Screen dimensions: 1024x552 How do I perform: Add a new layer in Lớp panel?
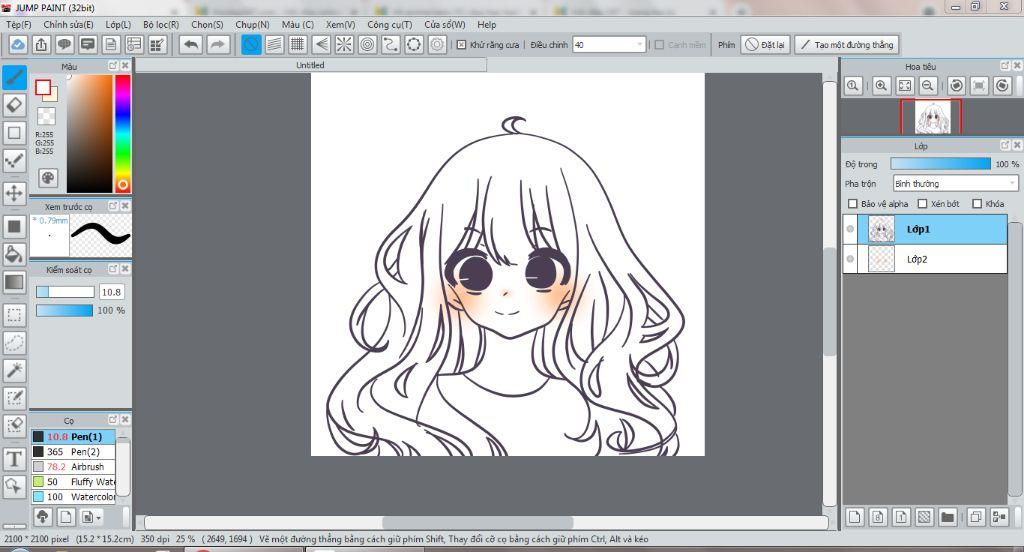click(x=854, y=517)
